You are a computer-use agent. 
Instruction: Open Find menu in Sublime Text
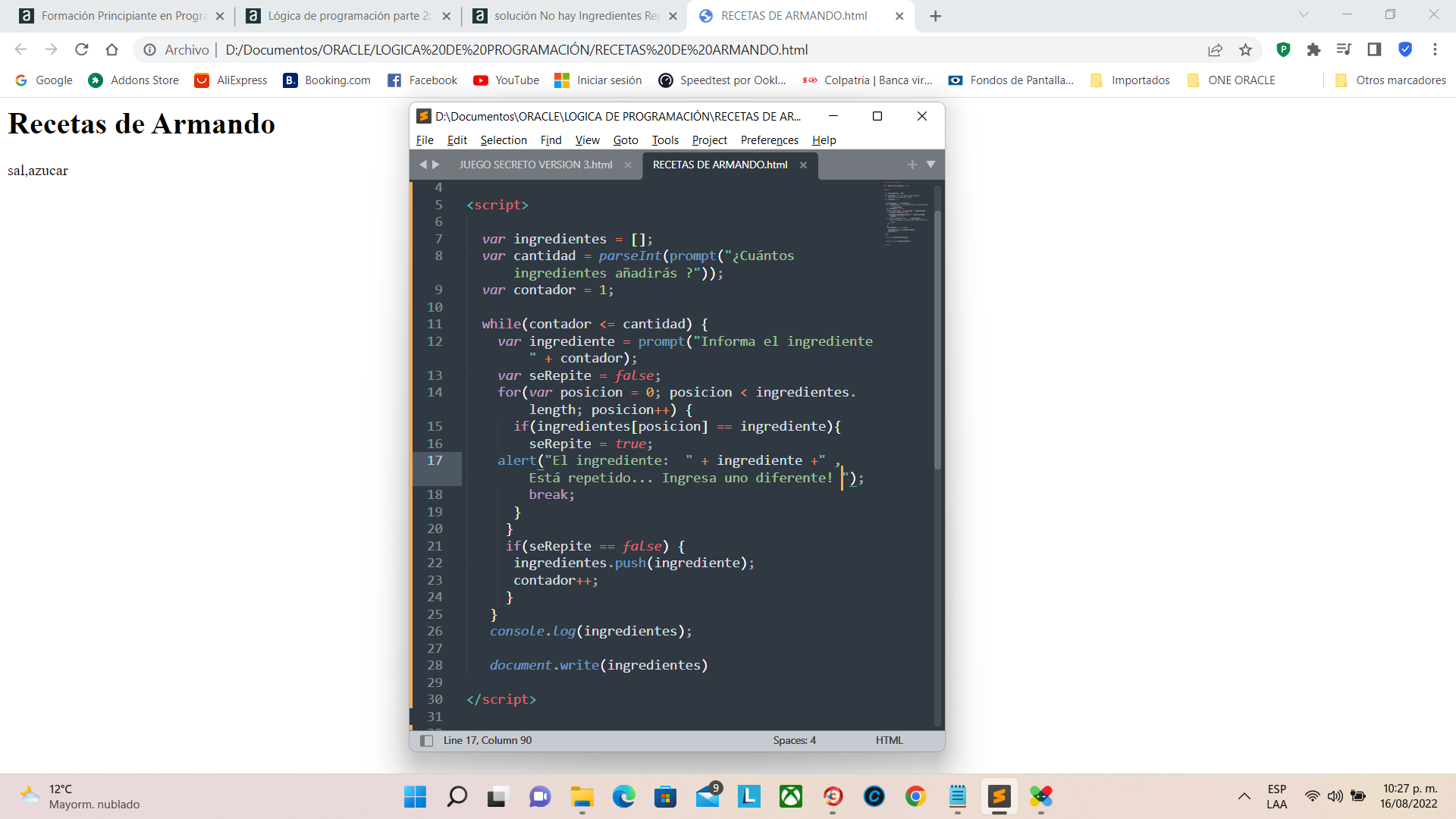tap(551, 140)
